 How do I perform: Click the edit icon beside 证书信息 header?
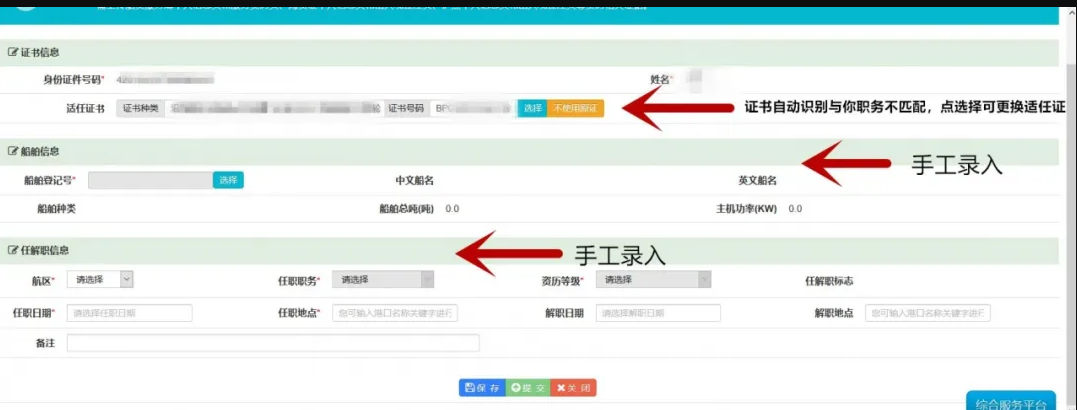click(x=12, y=52)
